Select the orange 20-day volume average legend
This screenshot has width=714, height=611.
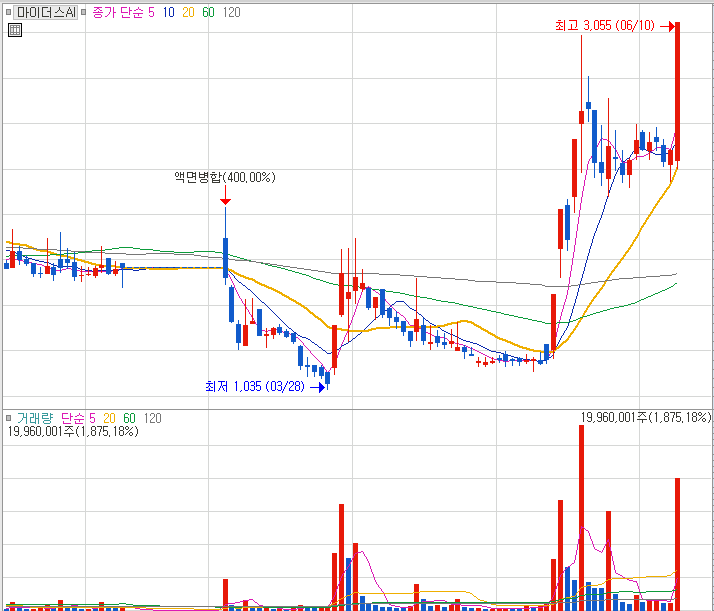(x=109, y=418)
